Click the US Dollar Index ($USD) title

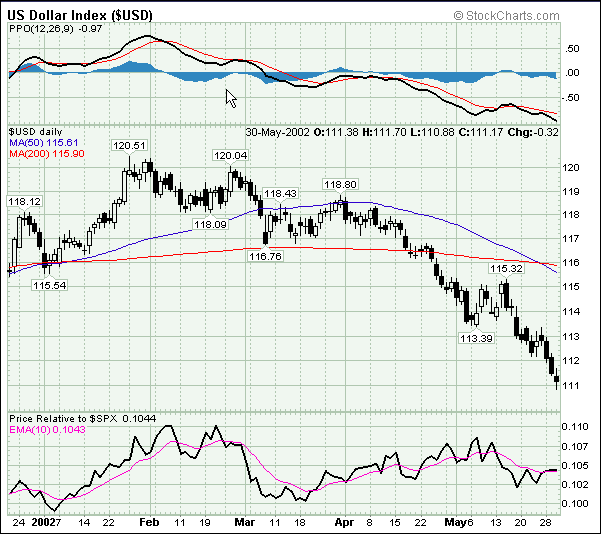tap(80, 15)
